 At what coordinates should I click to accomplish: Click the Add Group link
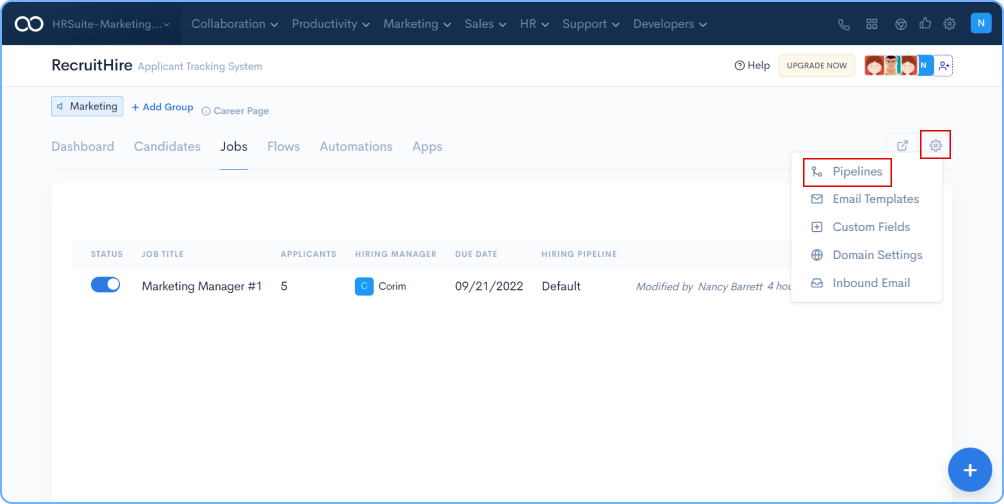162,107
